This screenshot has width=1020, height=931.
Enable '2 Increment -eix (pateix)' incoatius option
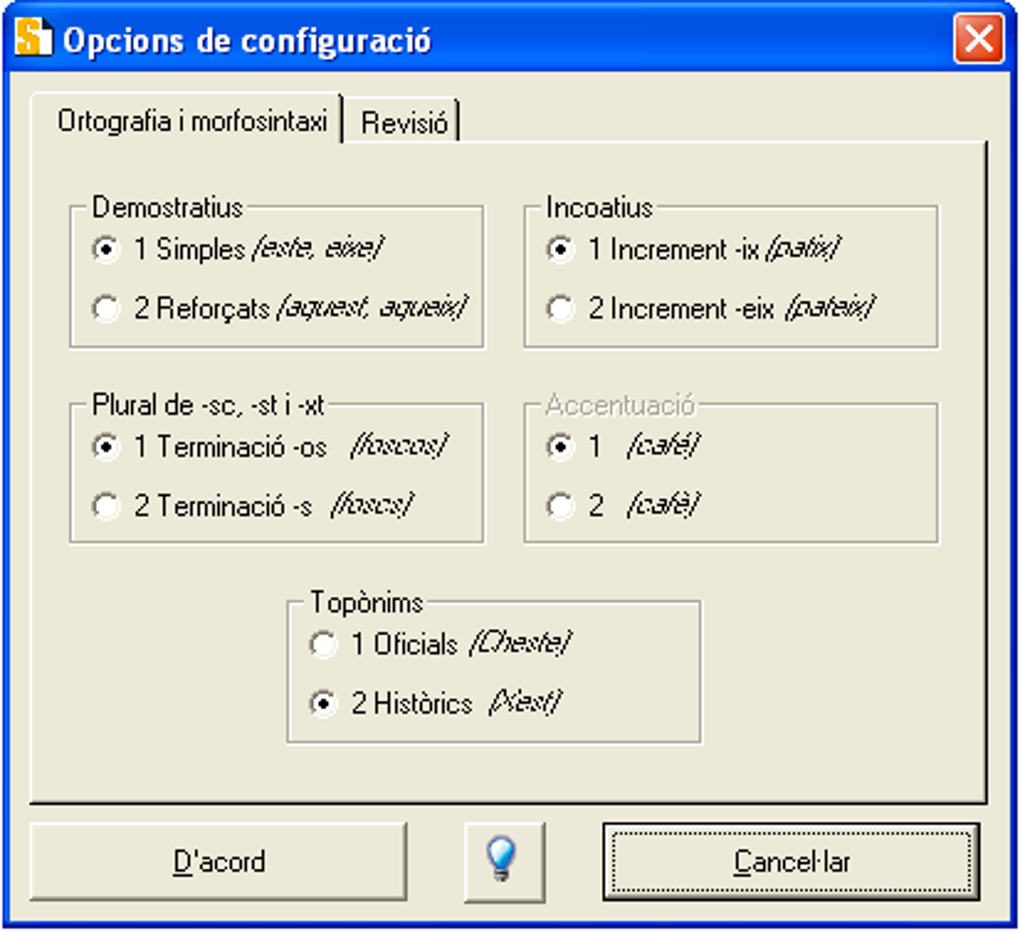[x=560, y=309]
